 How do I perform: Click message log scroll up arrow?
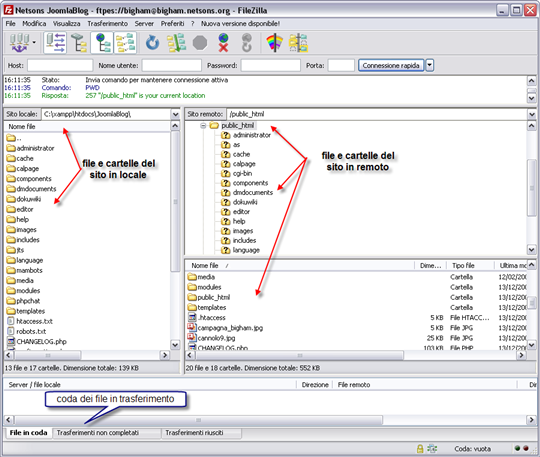point(532,81)
